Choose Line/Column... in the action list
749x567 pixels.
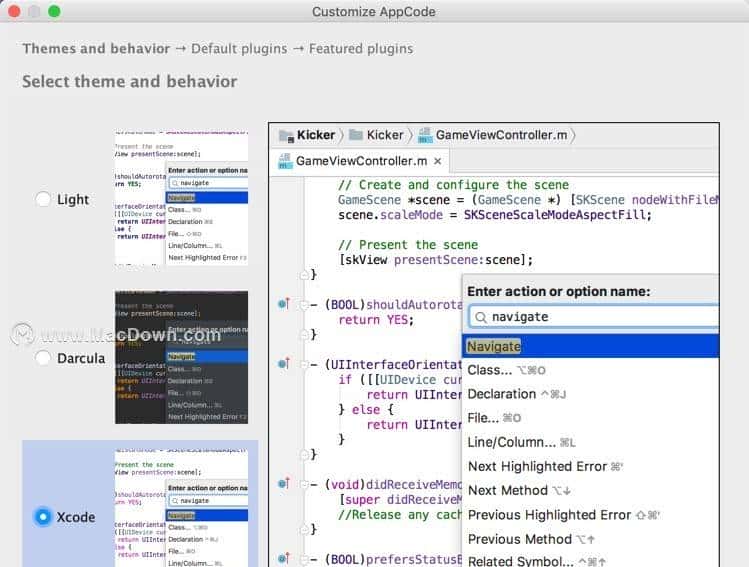click(591, 442)
